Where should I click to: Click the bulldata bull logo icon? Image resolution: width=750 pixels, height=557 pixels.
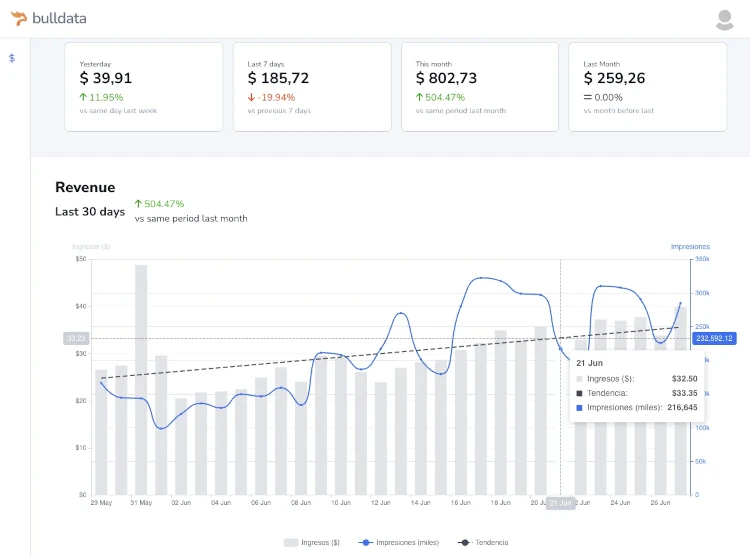[x=19, y=18]
